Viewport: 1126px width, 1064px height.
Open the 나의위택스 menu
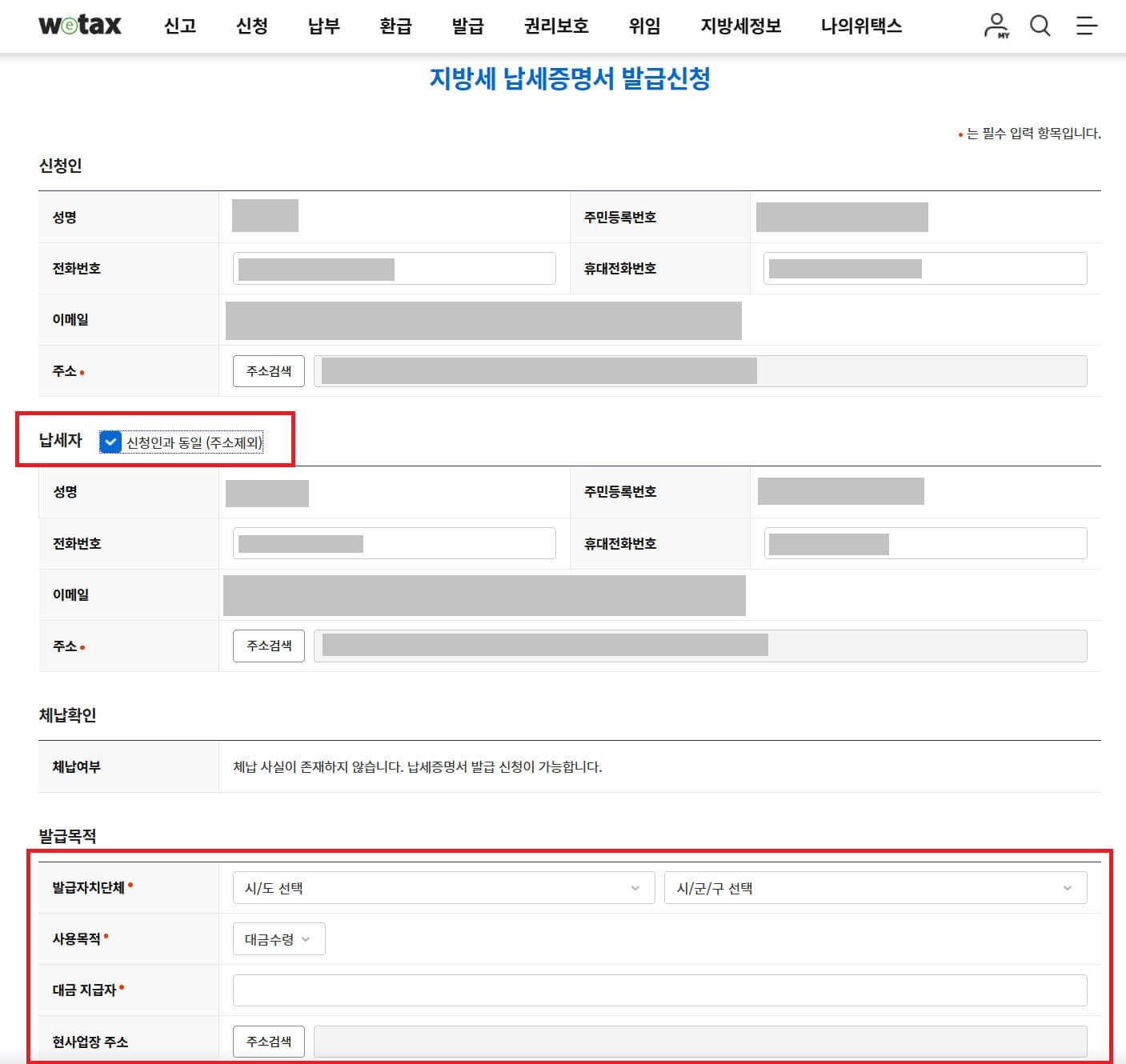[x=861, y=26]
